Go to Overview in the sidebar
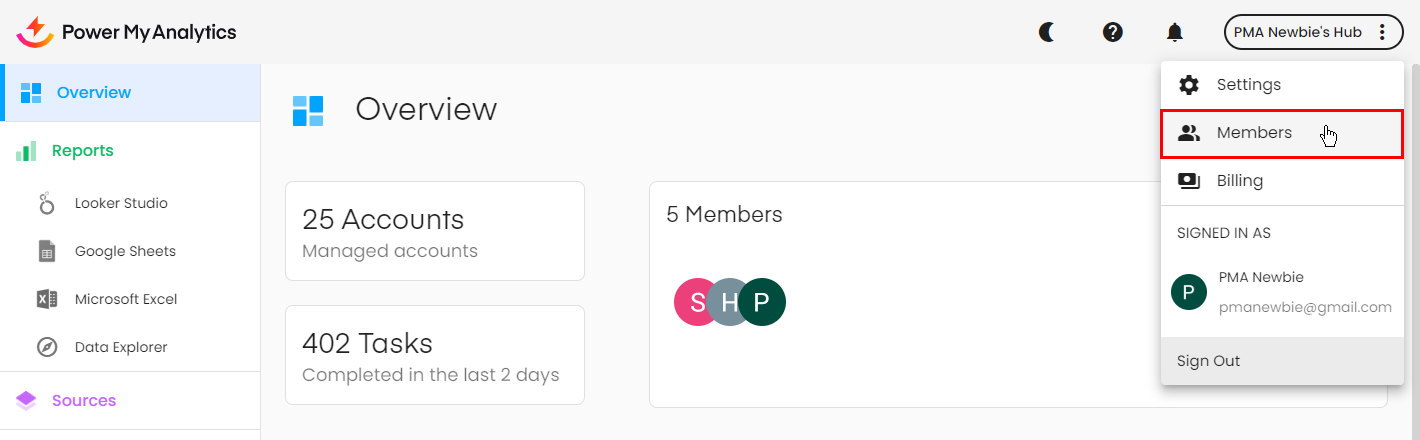 93,93
